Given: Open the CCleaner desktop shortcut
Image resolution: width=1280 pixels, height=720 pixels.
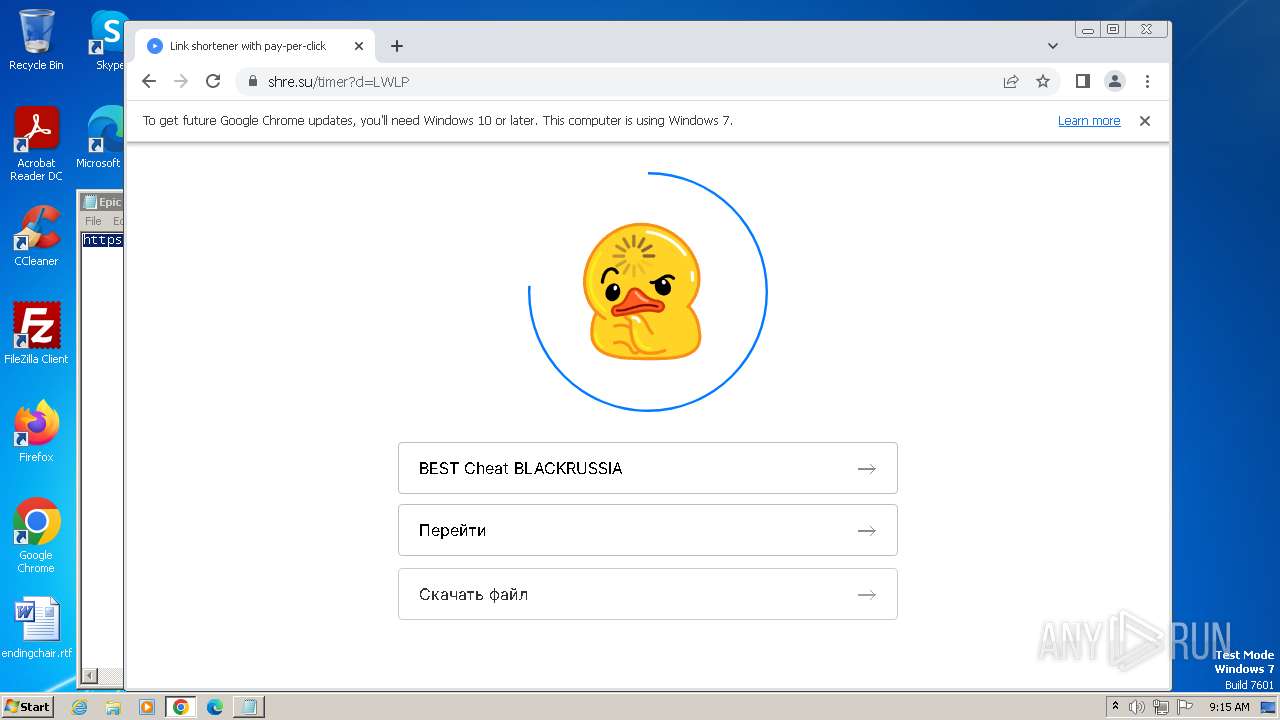Looking at the screenshot, I should click(x=36, y=236).
